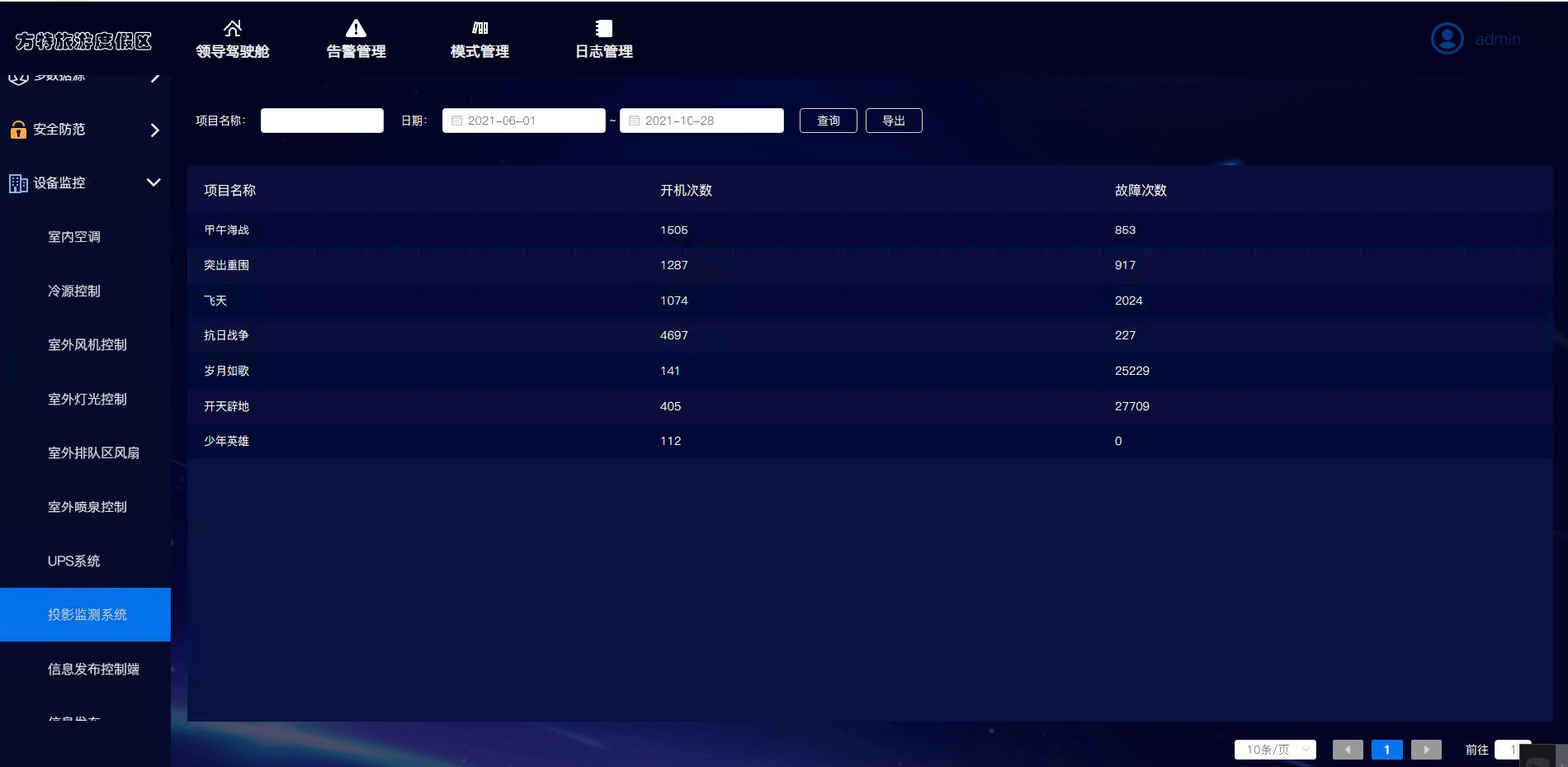1568x767 pixels.
Task: Click startup count 1505 cell
Action: (674, 230)
